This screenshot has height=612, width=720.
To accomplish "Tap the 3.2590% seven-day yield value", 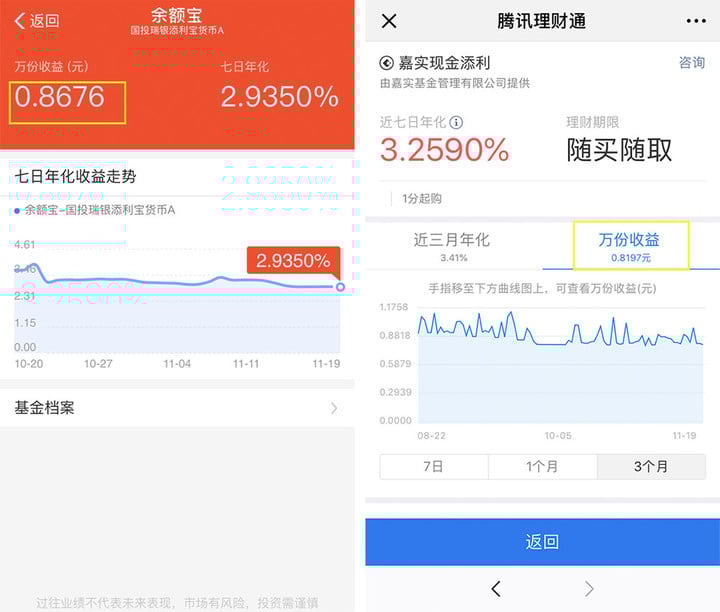I will [x=444, y=150].
